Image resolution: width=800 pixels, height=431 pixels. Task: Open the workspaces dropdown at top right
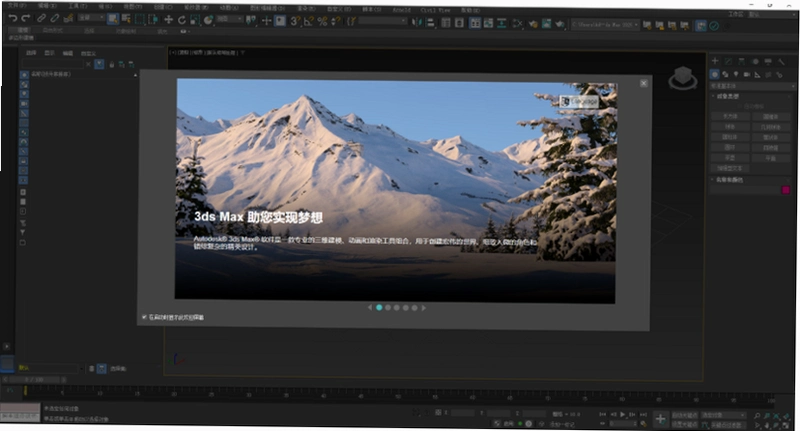[x=772, y=15]
